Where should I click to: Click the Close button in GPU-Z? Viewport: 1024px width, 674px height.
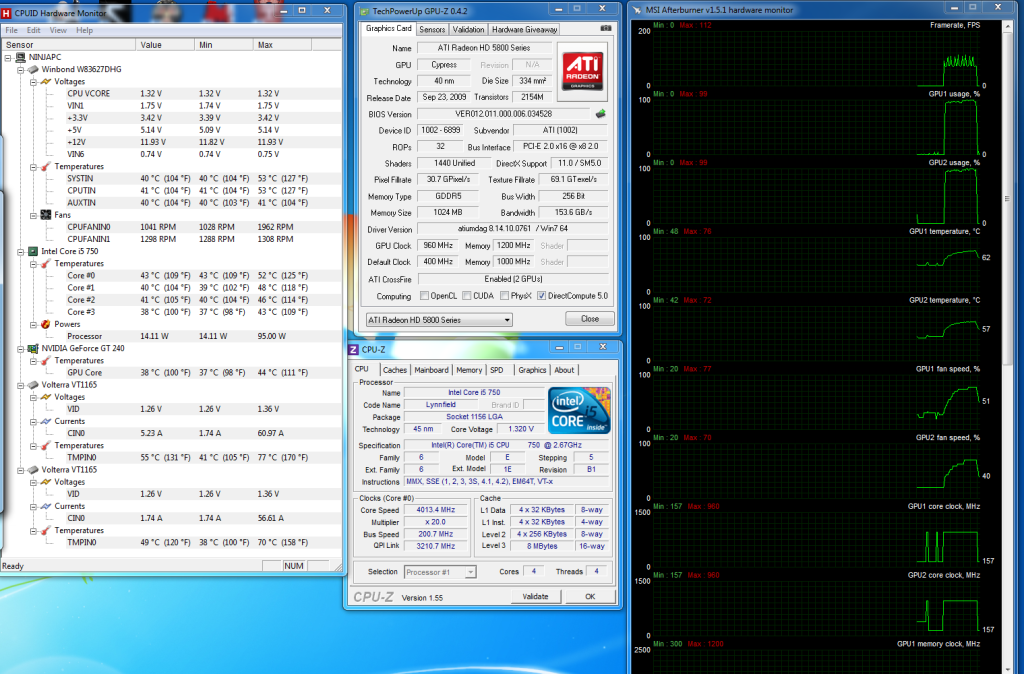tap(590, 319)
